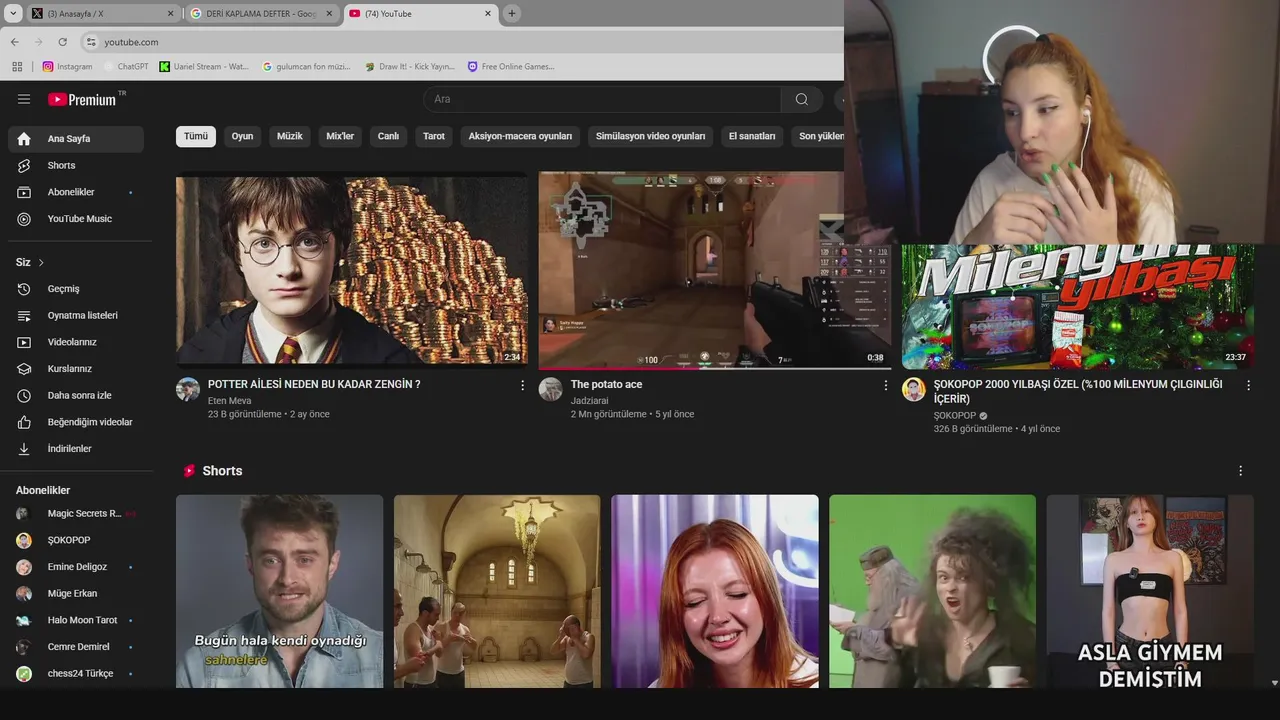Open Magic Secrets subscription channel

coord(76,514)
